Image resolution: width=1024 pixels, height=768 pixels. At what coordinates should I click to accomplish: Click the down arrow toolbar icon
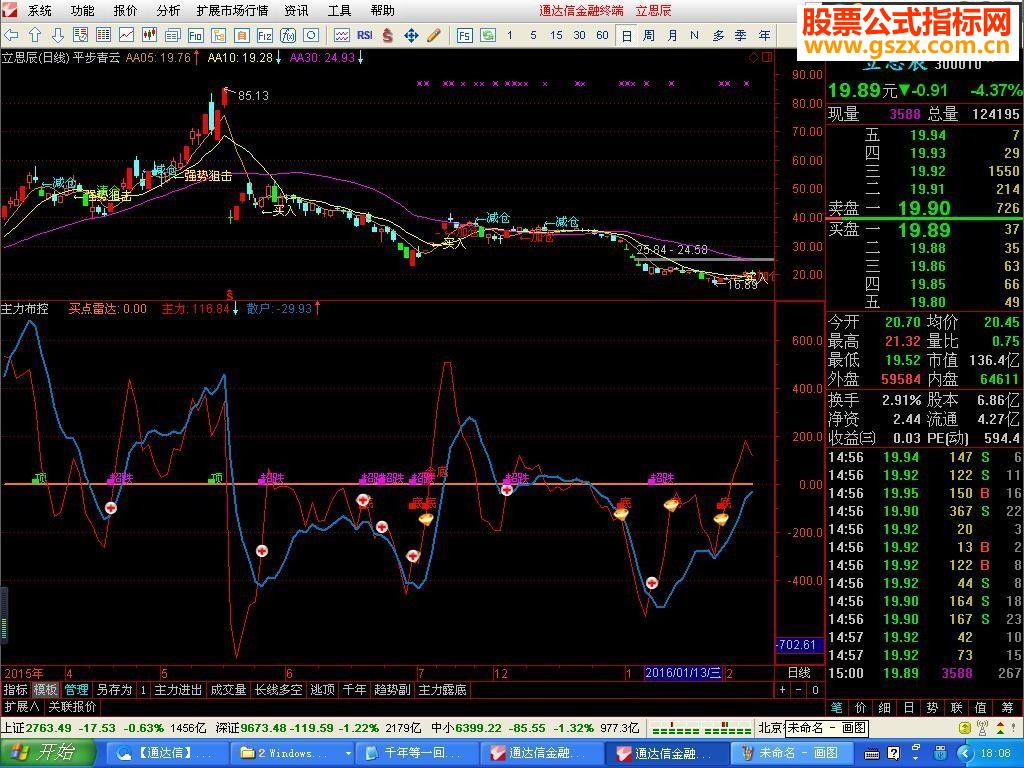(57, 35)
